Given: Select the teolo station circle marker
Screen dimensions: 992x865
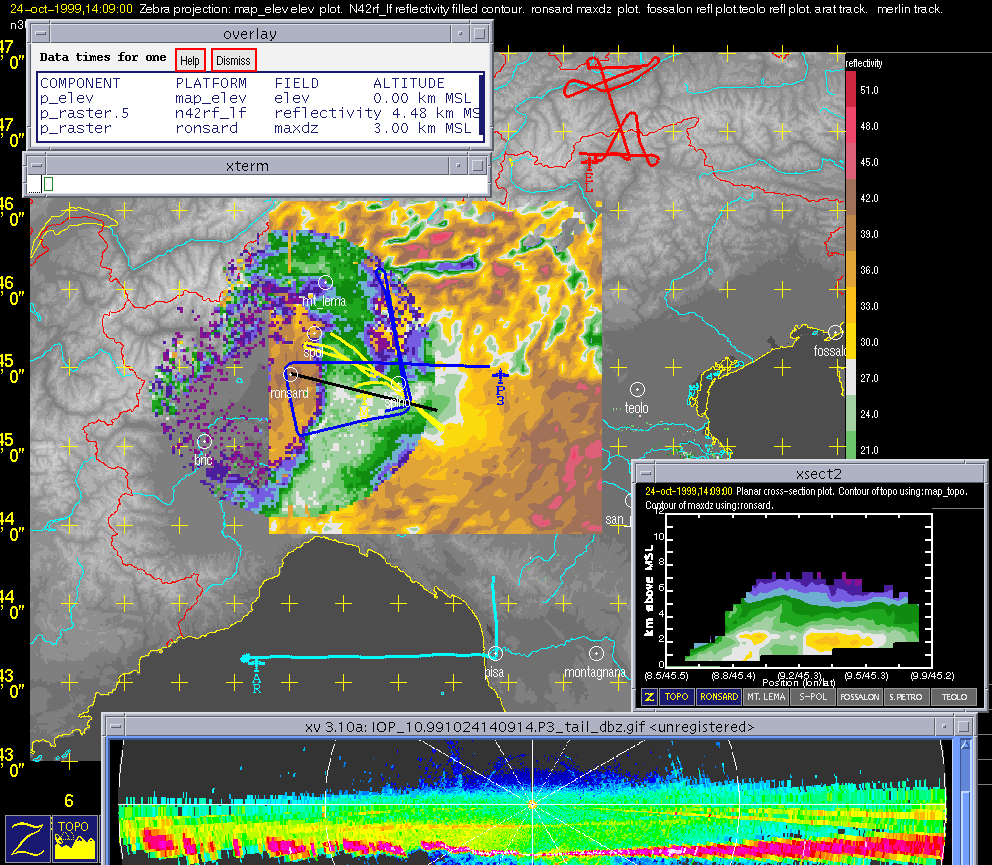Looking at the screenshot, I should [x=638, y=388].
